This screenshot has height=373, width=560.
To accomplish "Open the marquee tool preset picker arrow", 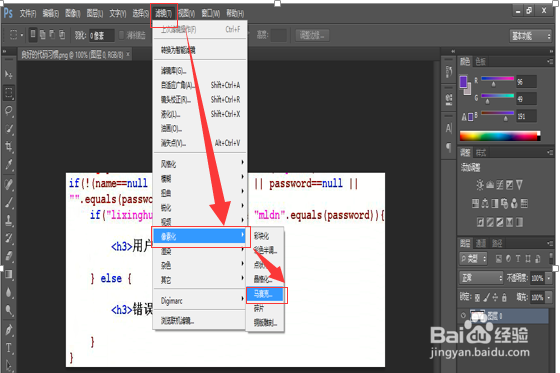I will 22,35.
